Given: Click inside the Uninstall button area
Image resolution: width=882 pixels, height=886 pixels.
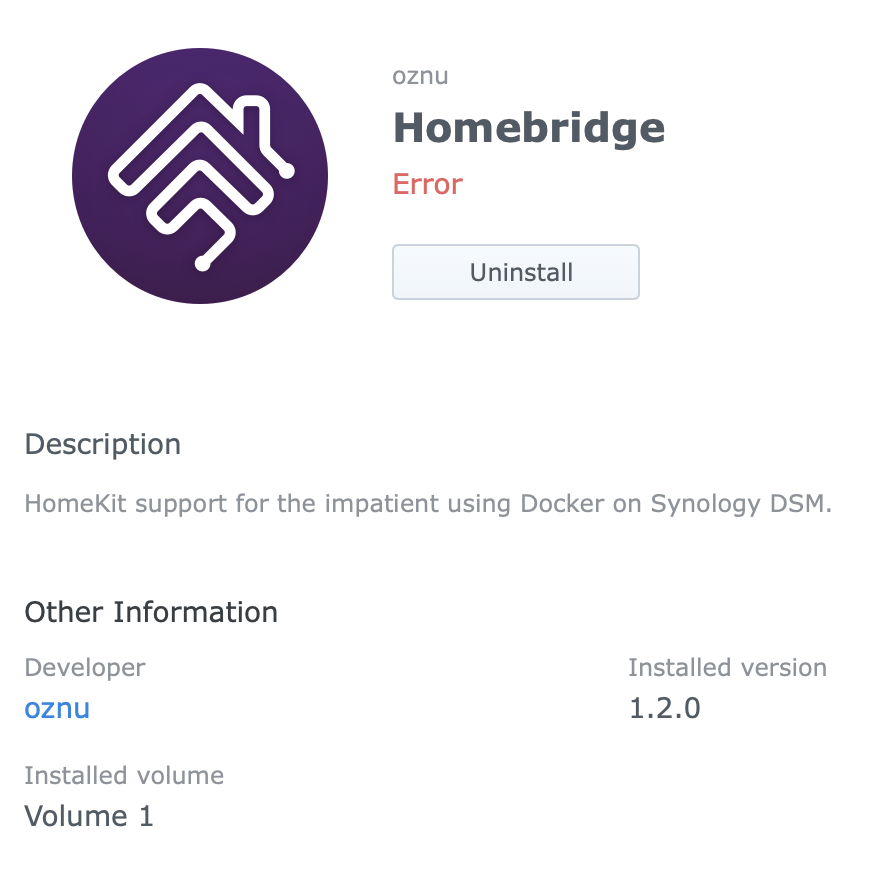Looking at the screenshot, I should tap(515, 271).
